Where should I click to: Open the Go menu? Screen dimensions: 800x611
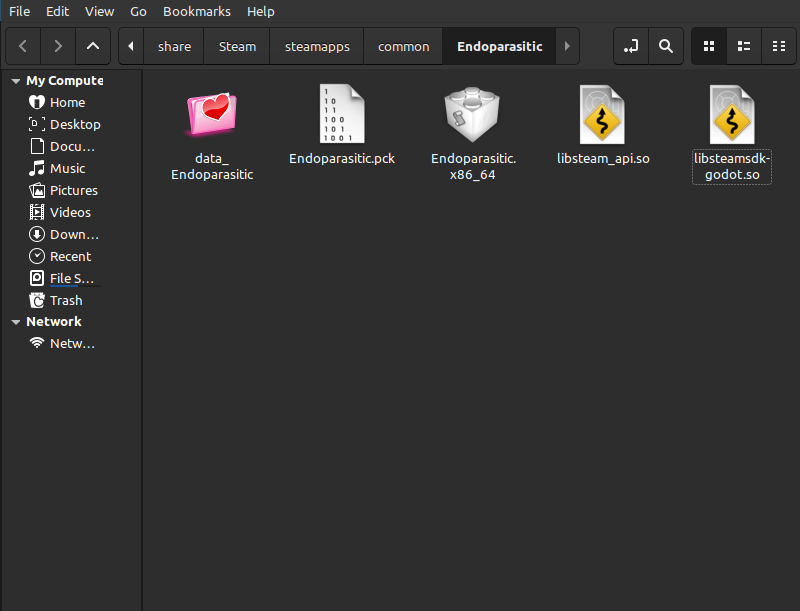coord(138,11)
